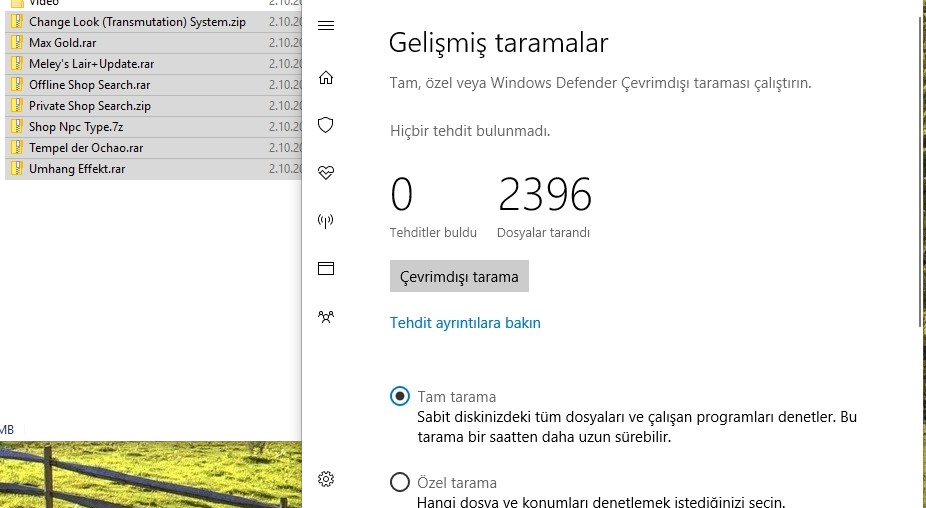
Task: Click the Umhang Effekt.rar archive icon
Action: 17,168
